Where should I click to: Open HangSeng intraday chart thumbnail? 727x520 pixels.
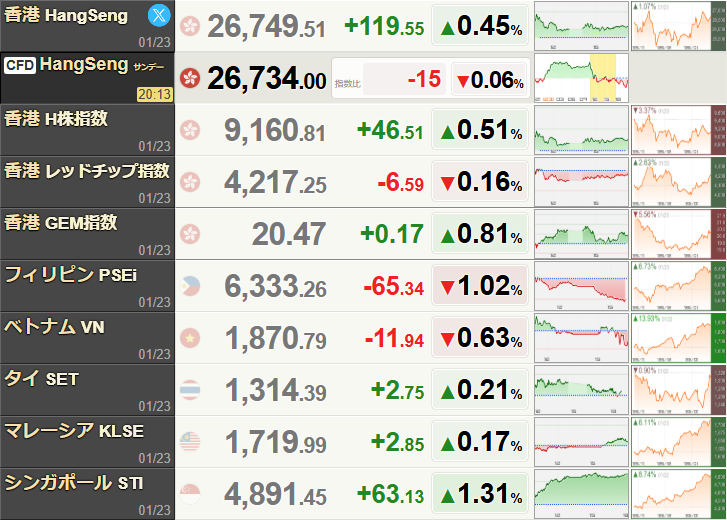coord(581,26)
